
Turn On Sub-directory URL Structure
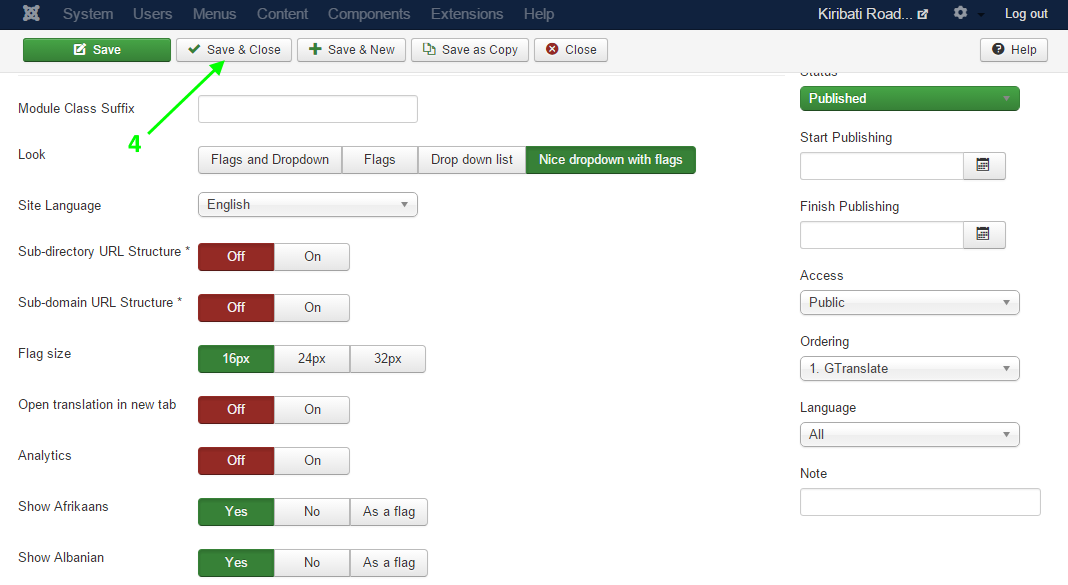(x=312, y=257)
